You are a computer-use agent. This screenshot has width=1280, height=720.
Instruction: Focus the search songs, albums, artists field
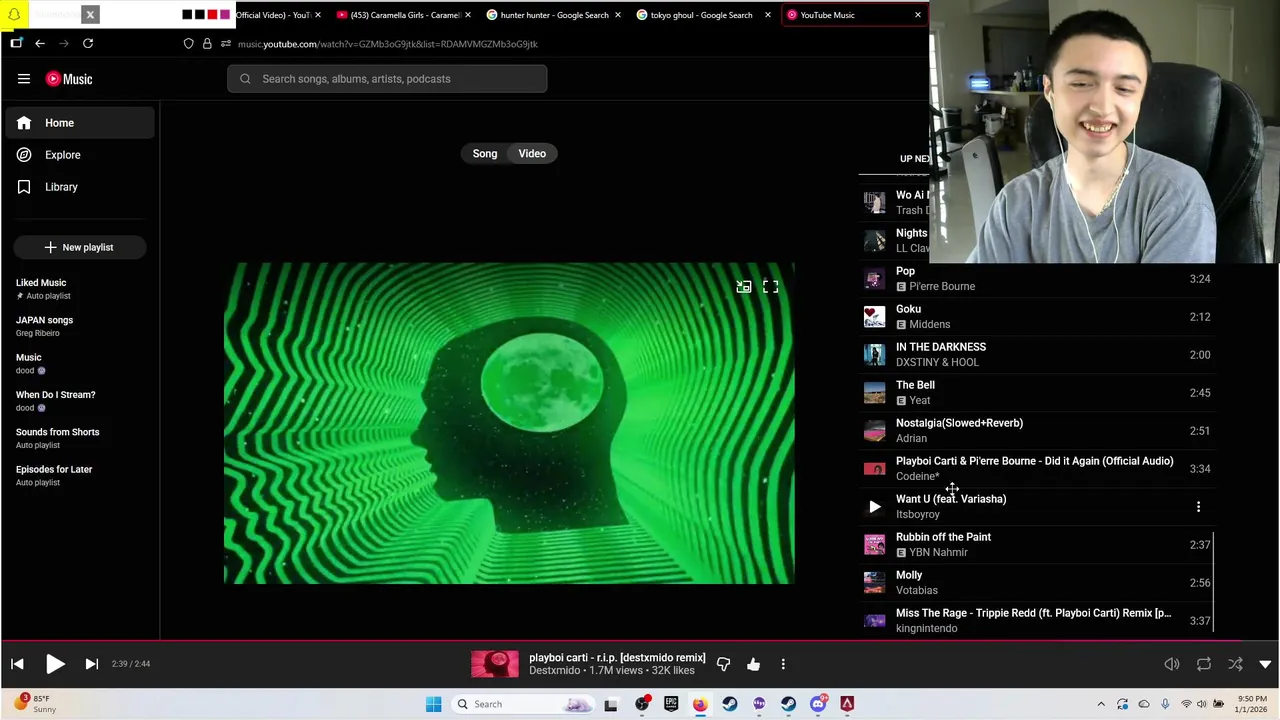387,79
